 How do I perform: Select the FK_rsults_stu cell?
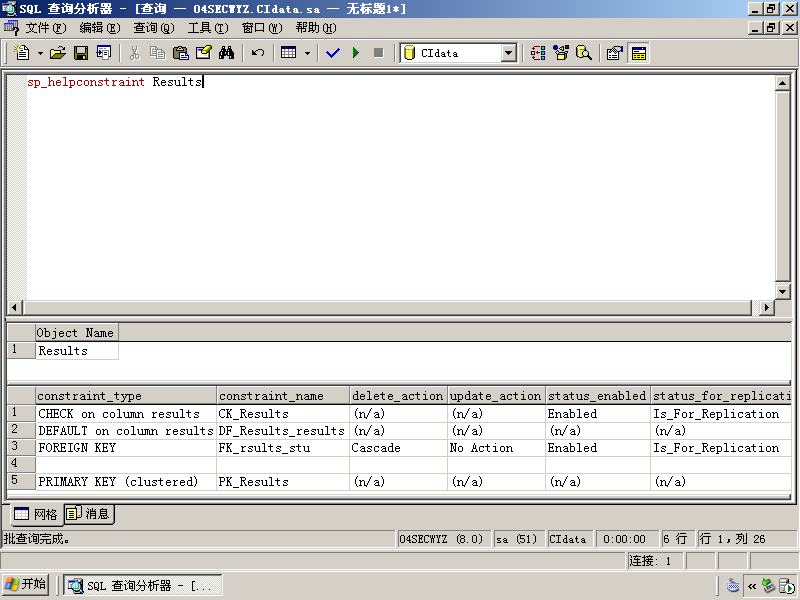(283, 447)
